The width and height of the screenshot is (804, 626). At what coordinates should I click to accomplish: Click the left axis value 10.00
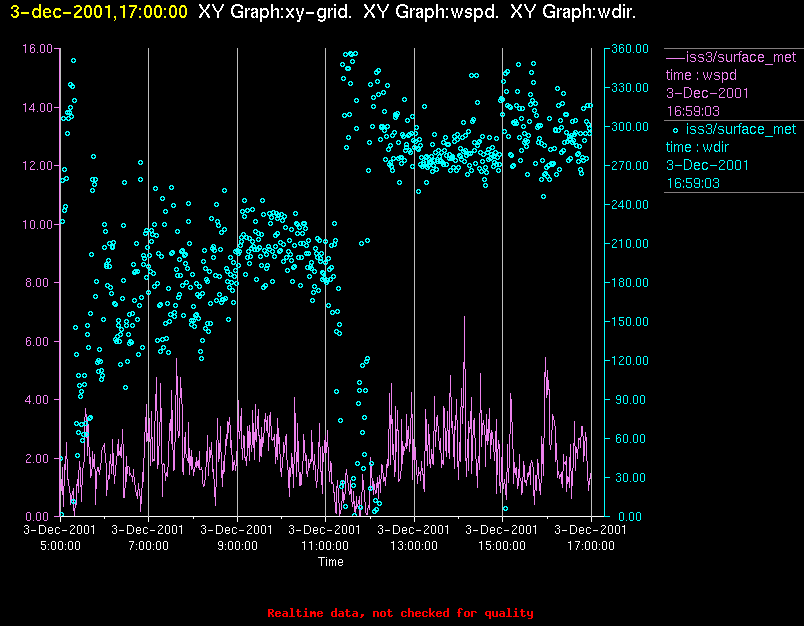coord(37,225)
